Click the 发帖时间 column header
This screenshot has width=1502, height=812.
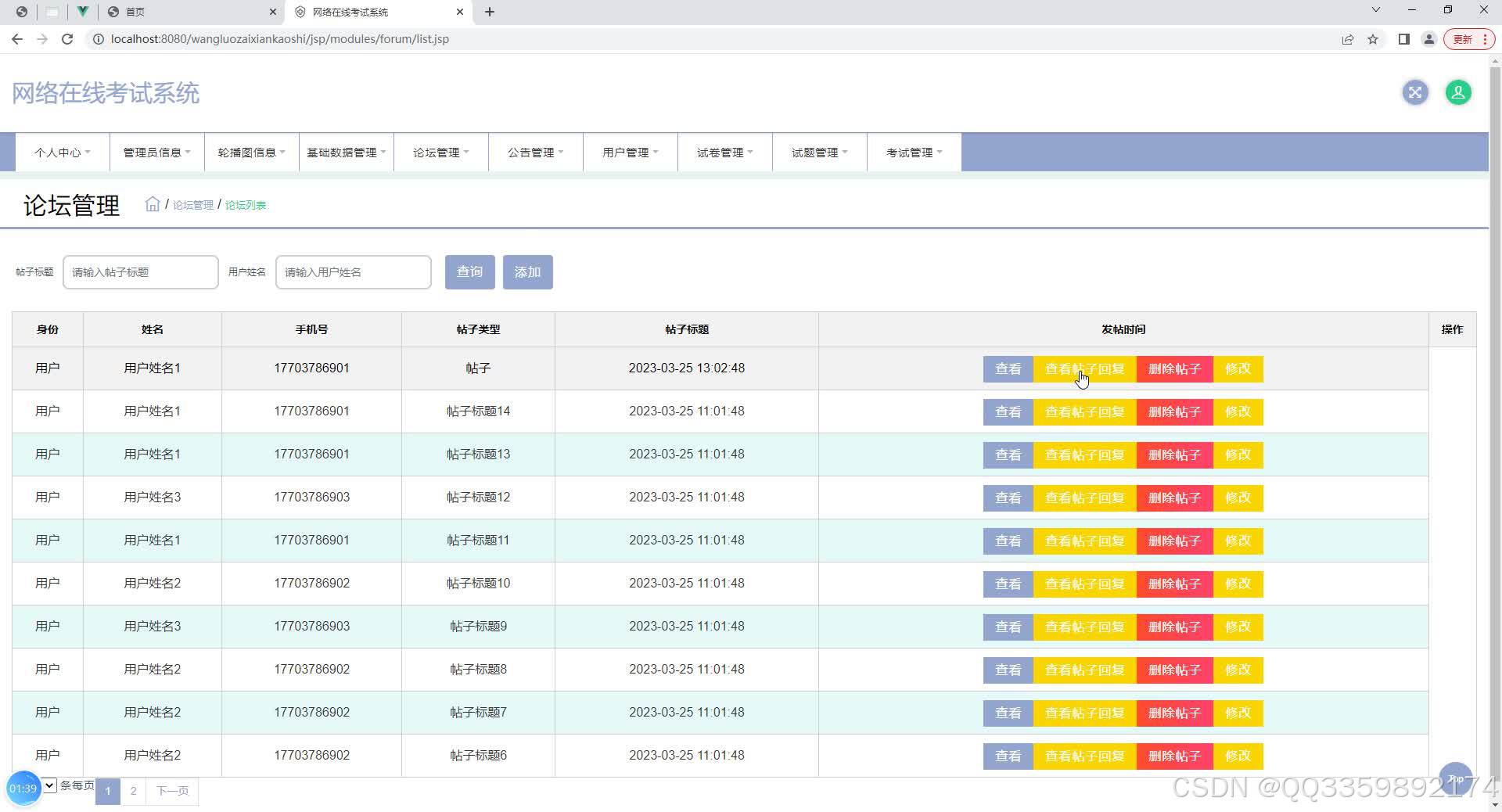tap(1123, 329)
